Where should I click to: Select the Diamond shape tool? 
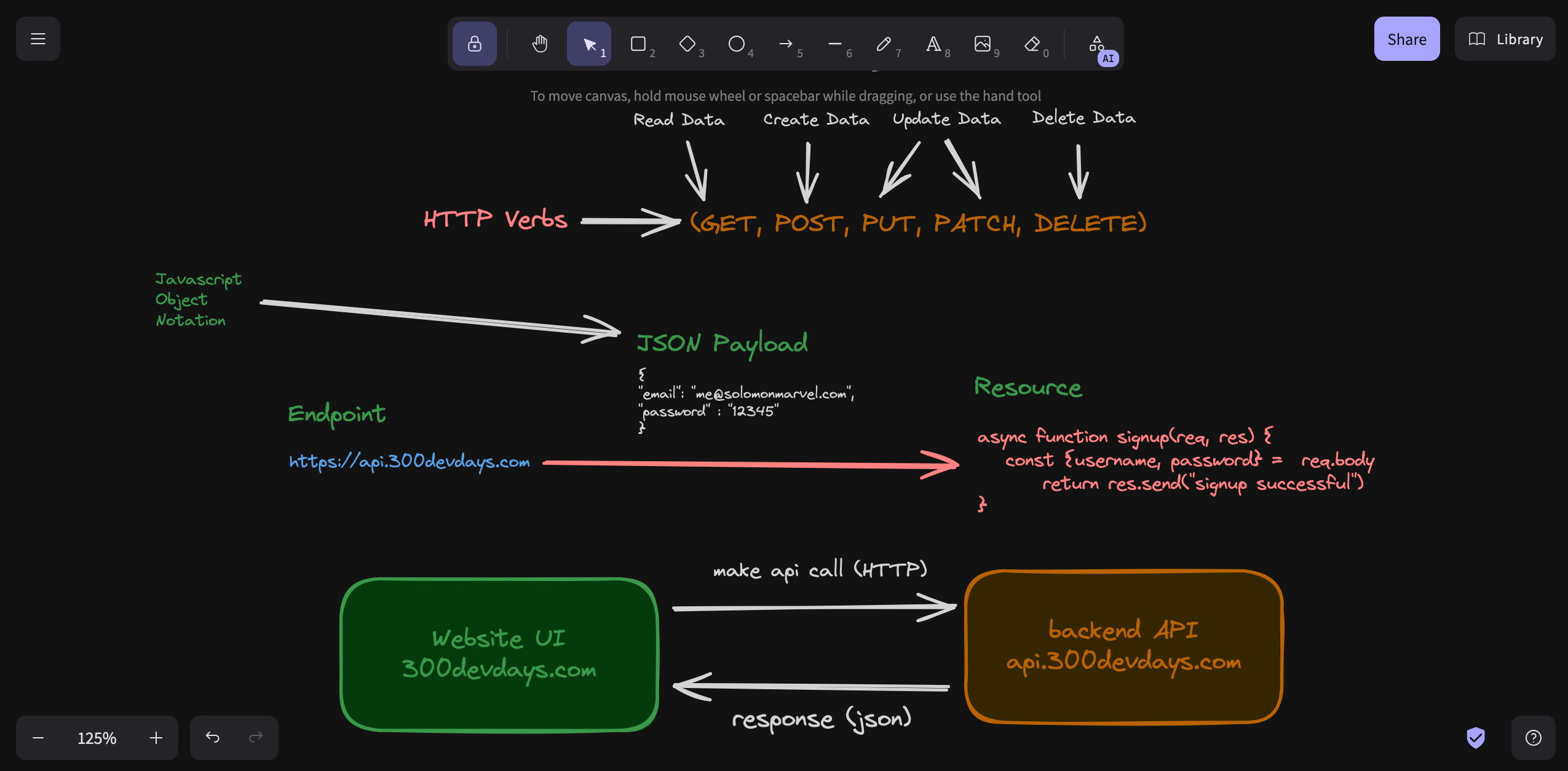pyautogui.click(x=687, y=44)
